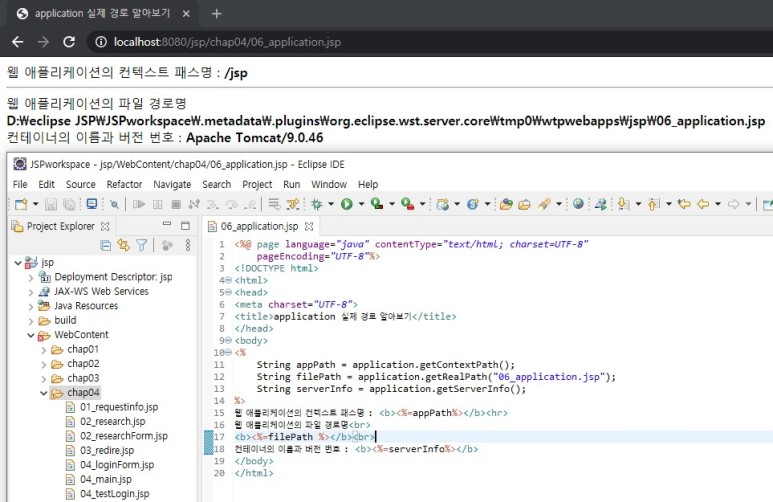Click the Filter funnel icon in Project Explorer

coord(141,245)
